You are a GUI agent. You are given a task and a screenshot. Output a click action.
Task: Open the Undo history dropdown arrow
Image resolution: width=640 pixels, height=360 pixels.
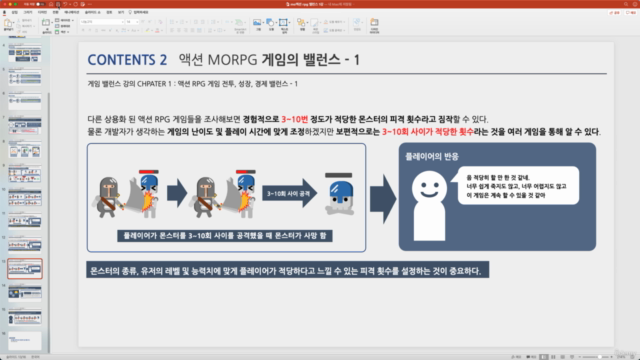(x=69, y=4)
